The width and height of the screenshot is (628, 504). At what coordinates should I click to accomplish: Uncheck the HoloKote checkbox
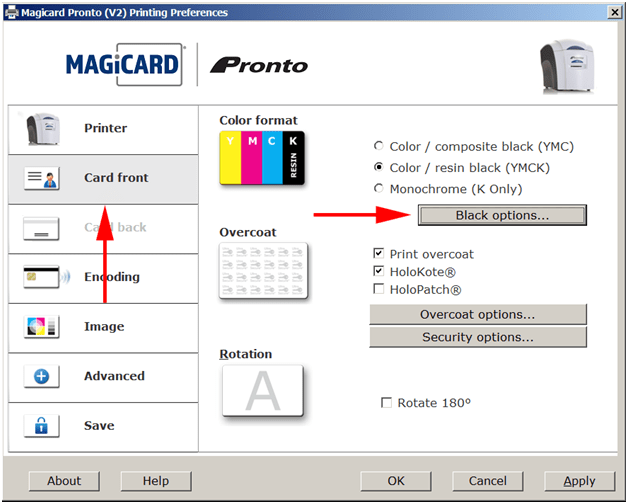(x=378, y=271)
